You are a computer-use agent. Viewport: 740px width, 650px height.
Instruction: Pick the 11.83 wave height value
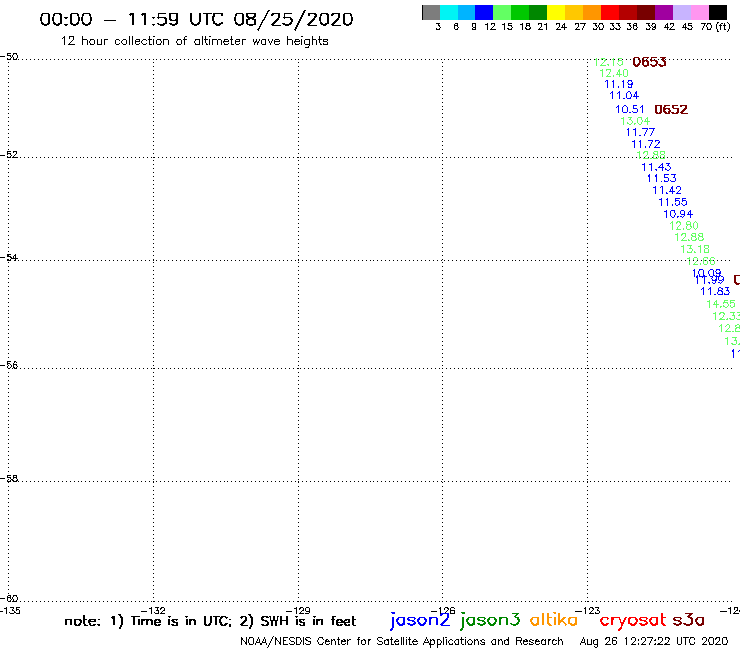point(715,291)
